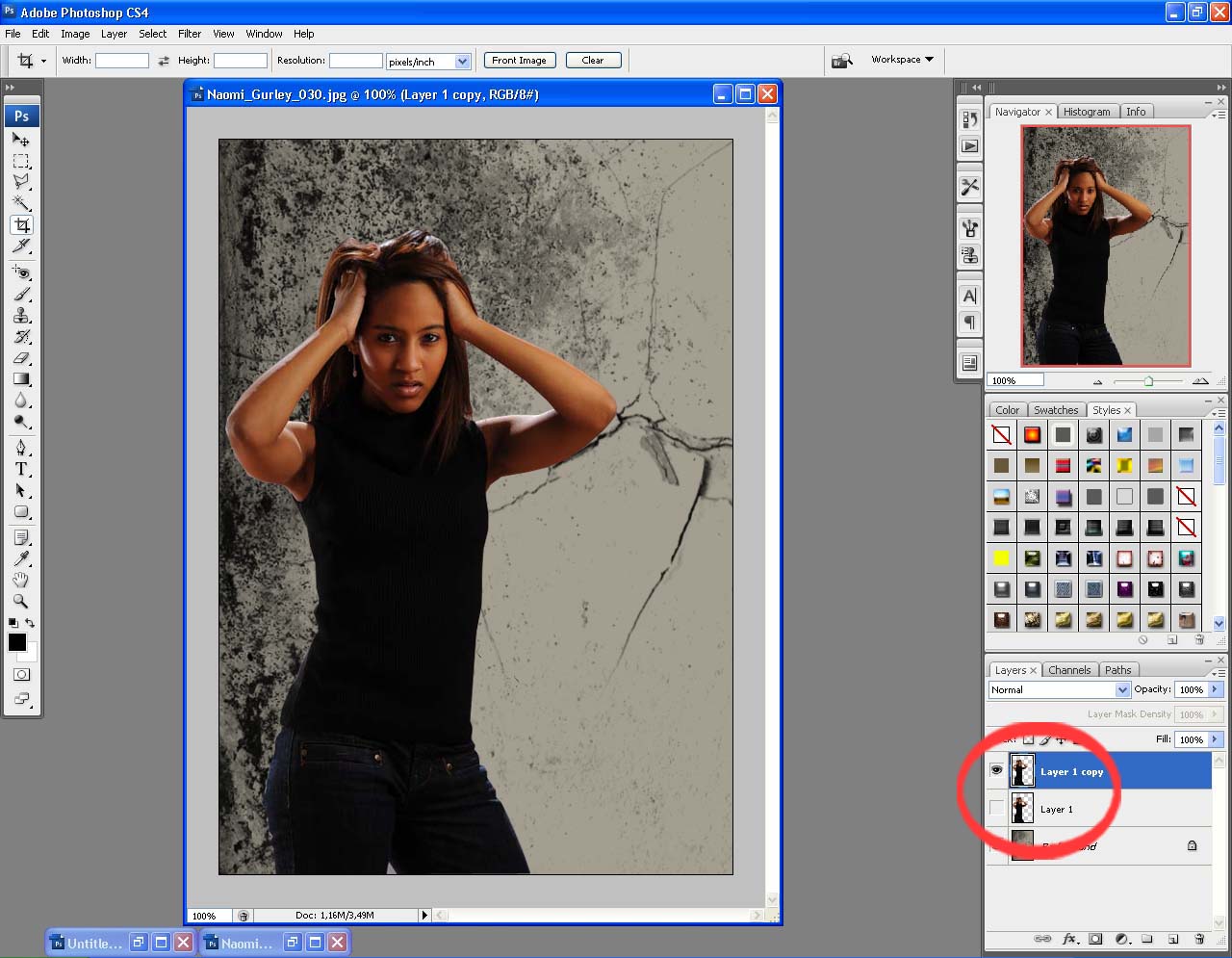1232x958 pixels.
Task: Show Layer 1 via visibility box
Action: [x=996, y=808]
